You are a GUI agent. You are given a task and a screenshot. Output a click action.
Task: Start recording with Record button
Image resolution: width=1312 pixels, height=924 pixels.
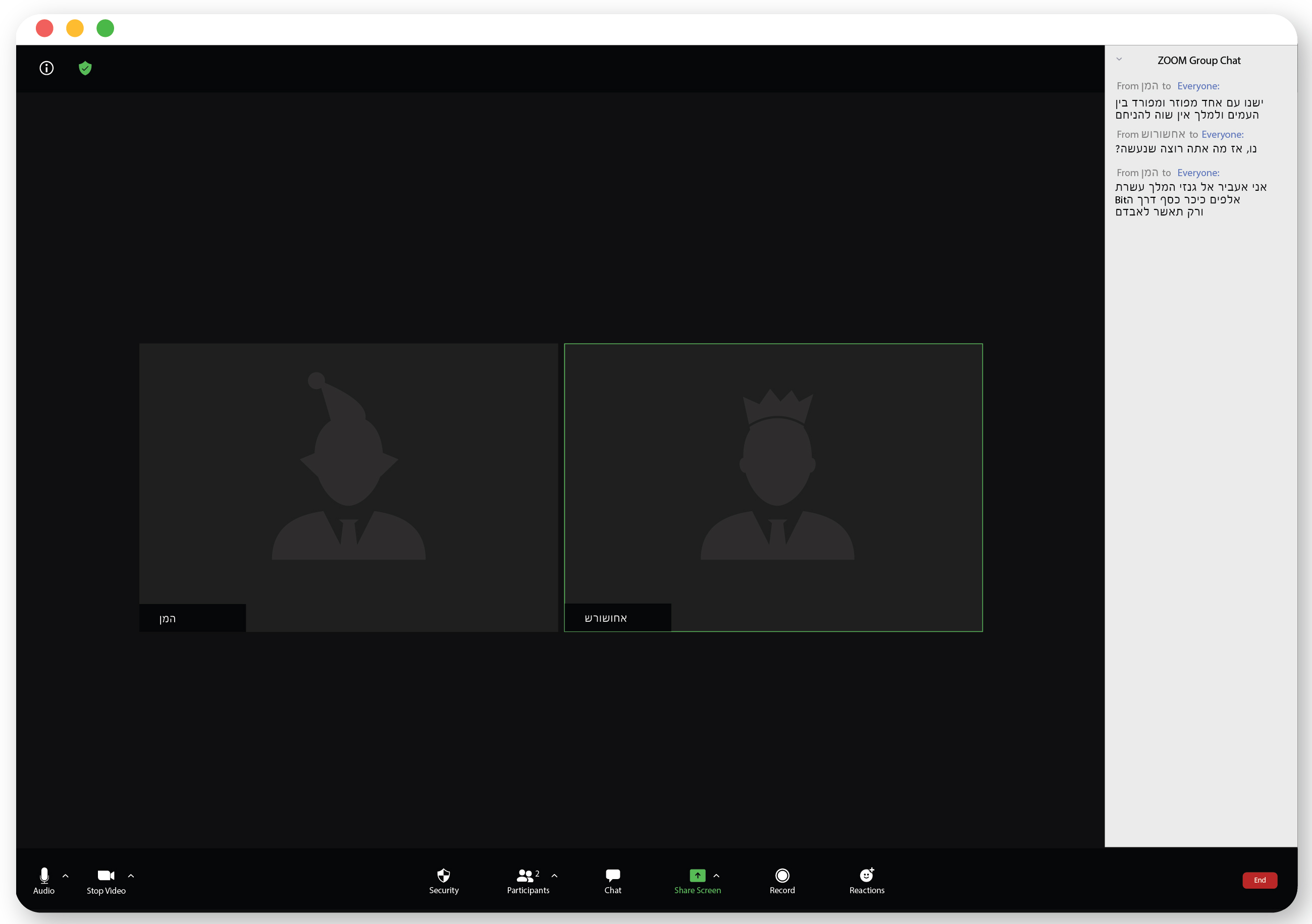click(x=782, y=880)
